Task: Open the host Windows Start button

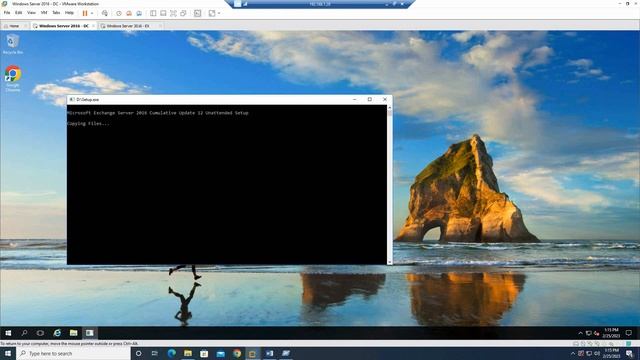Action: coord(8,353)
